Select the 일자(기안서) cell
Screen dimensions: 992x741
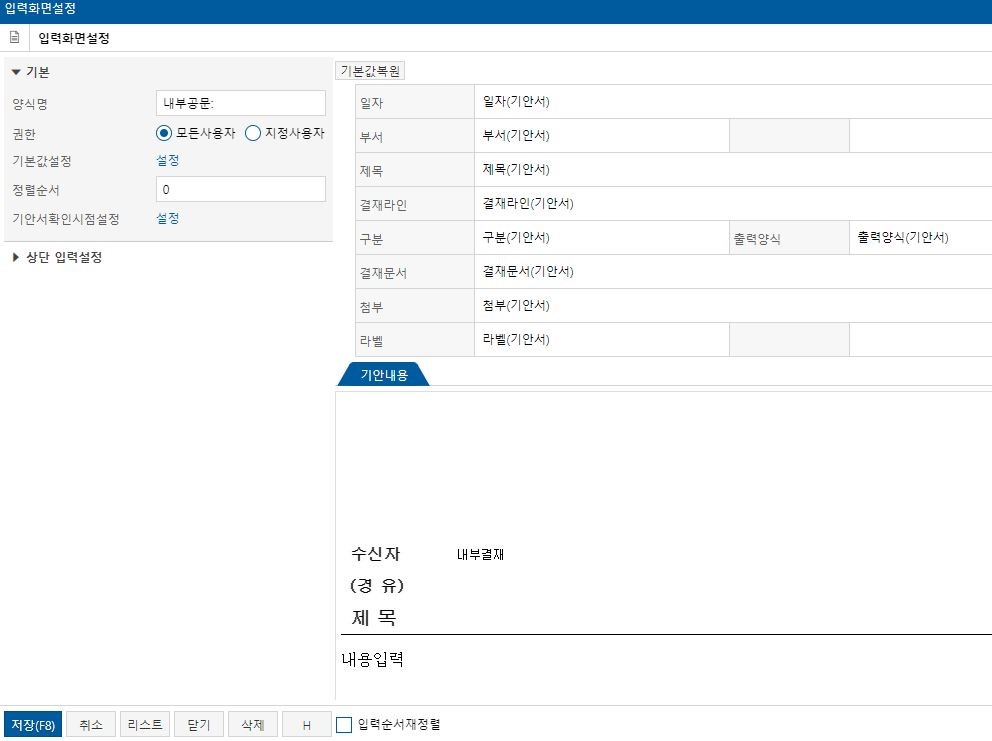coord(733,101)
